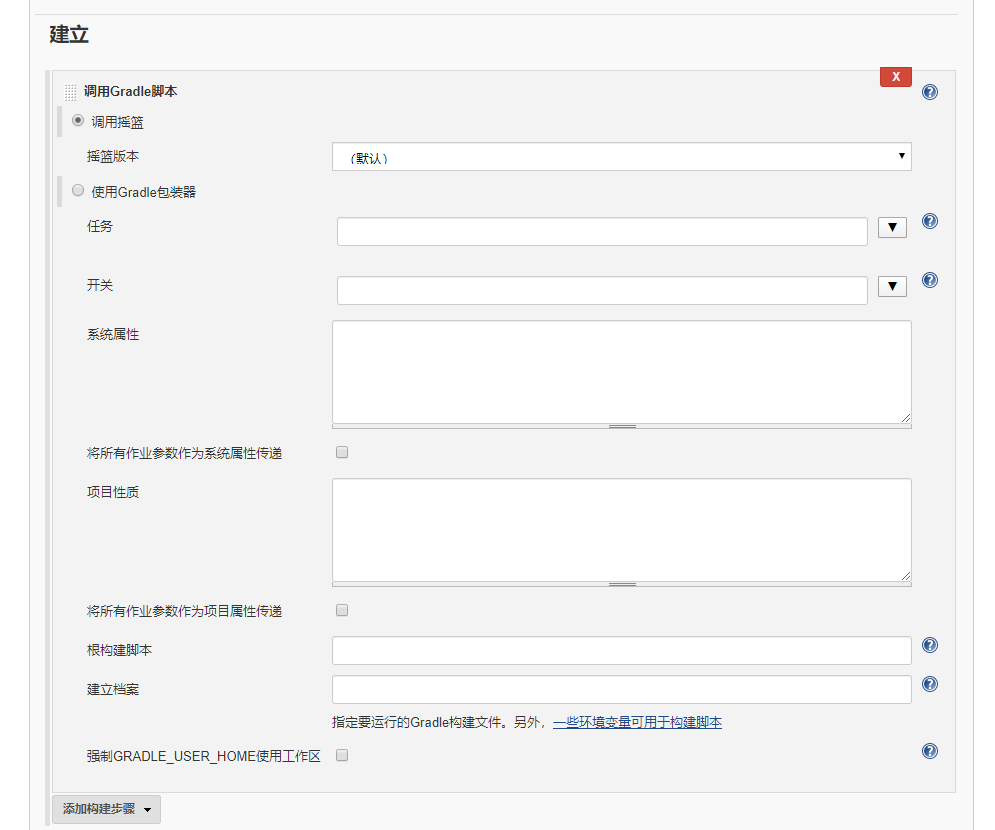995x830 pixels.
Task: Open the 摇篮版本 dropdown
Action: [x=621, y=157]
